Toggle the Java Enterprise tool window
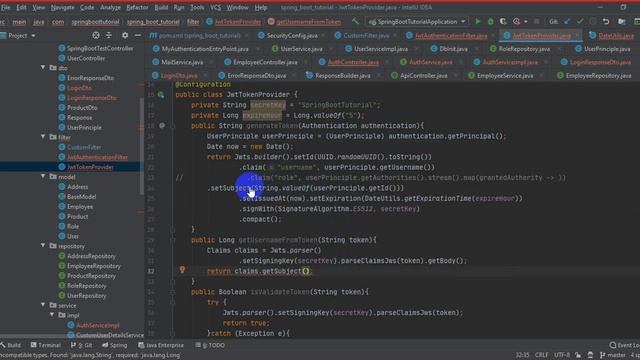Screen dimensions: 640x360 161,345
